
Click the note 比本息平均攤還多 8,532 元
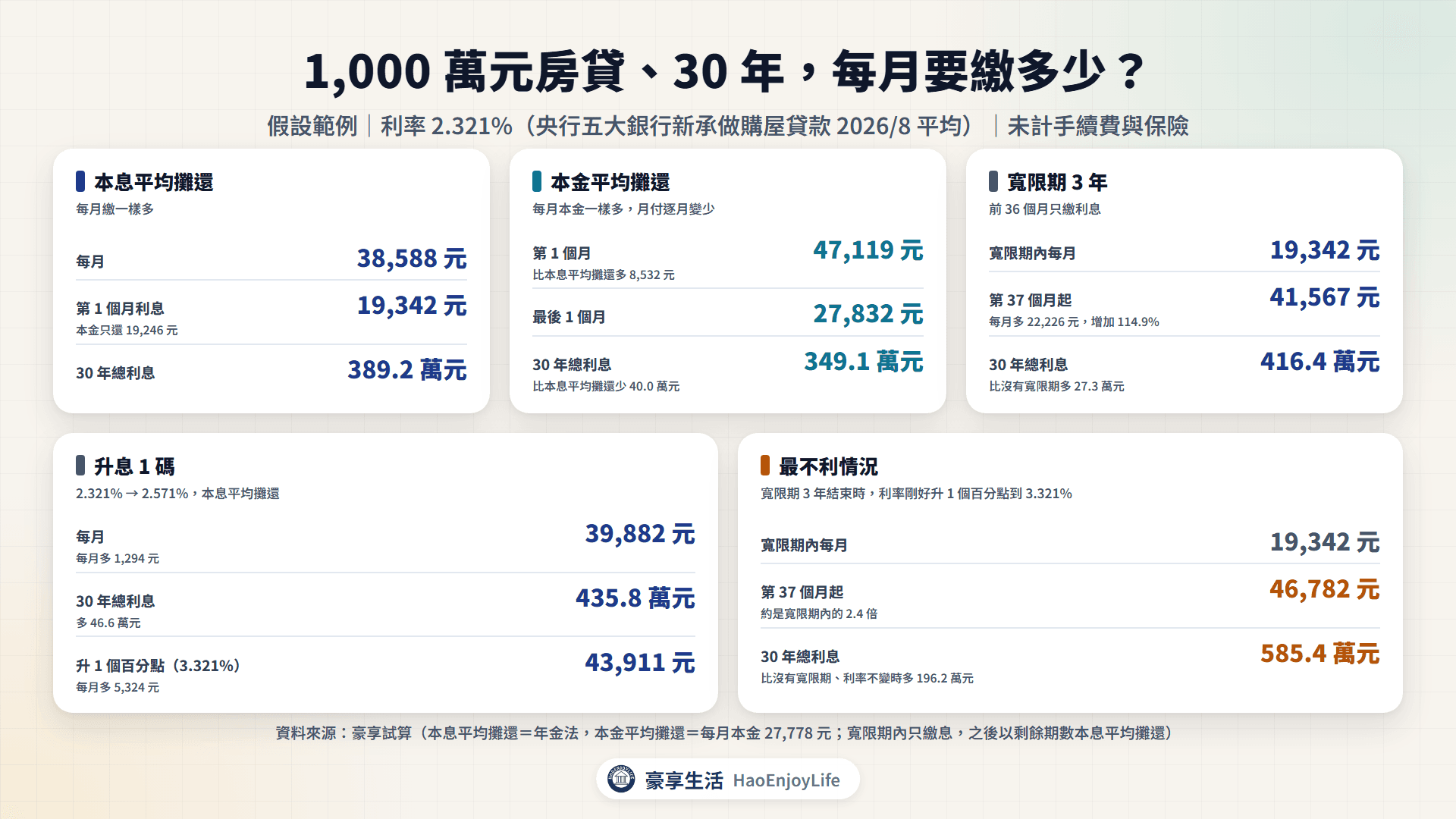(604, 275)
